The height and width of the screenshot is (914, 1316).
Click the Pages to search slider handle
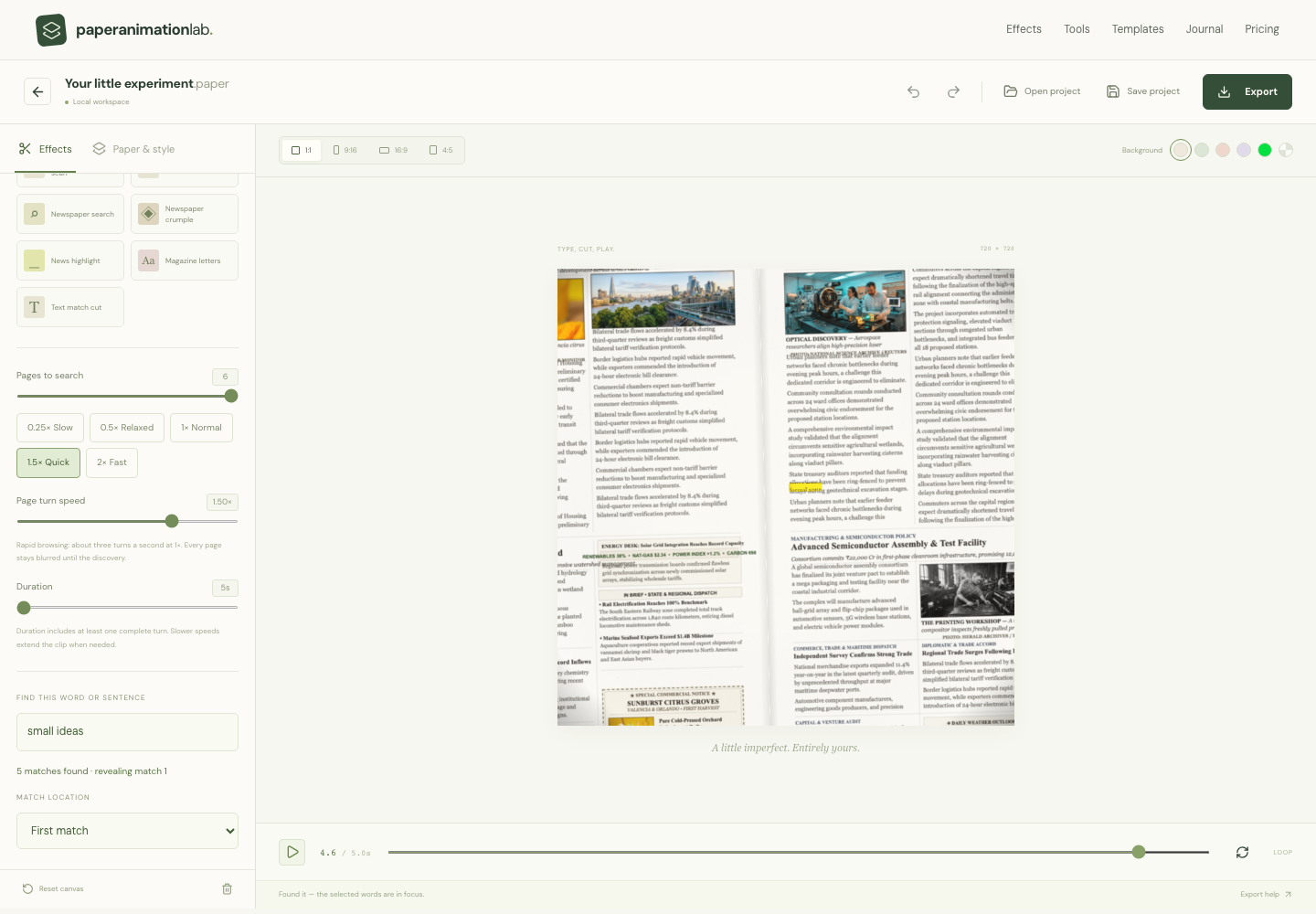[231, 396]
